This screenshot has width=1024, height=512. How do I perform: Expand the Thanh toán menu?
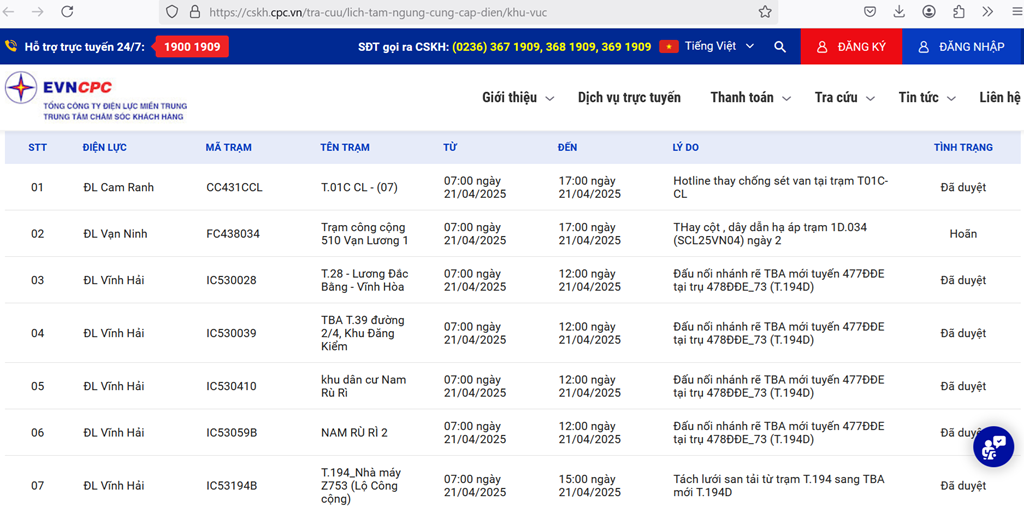750,98
